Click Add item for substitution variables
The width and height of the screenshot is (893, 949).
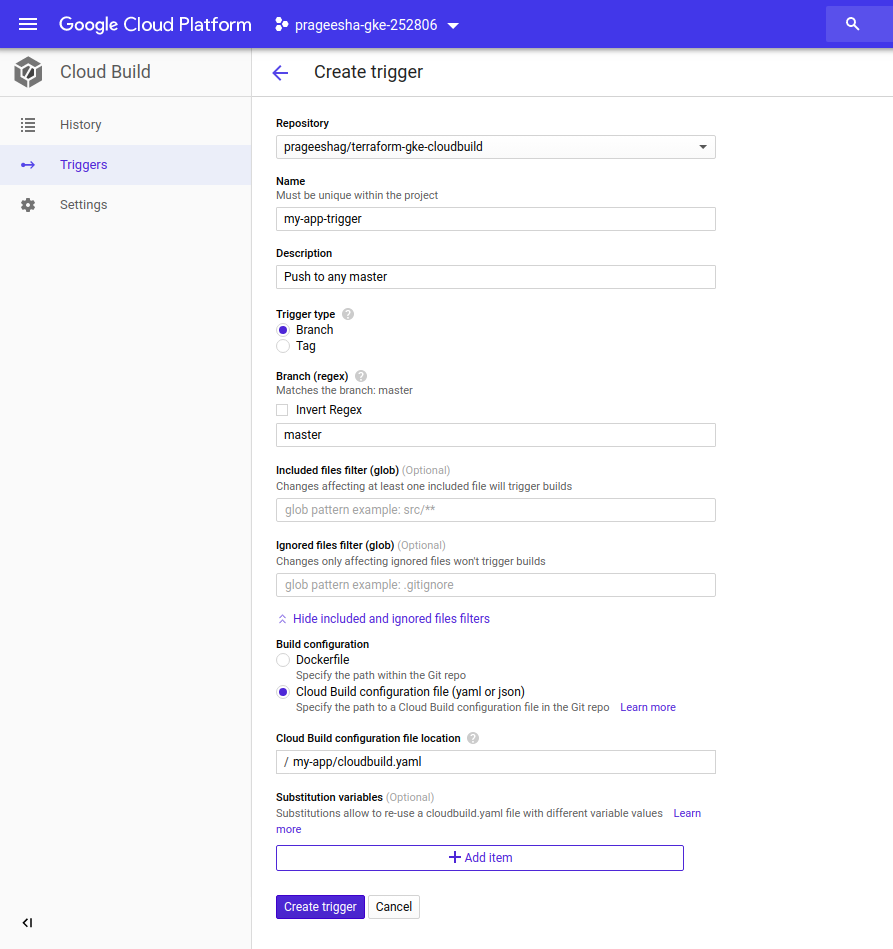pyautogui.click(x=480, y=858)
